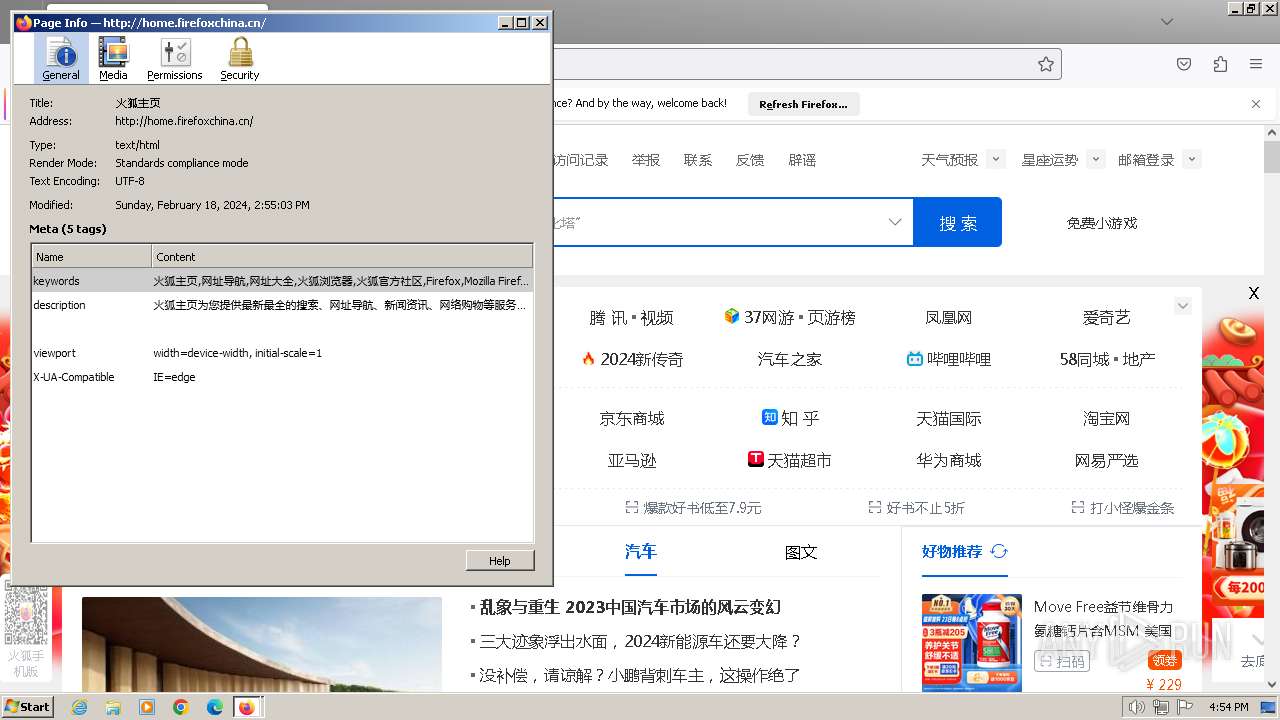Switch to the 图文 news tab
This screenshot has width=1280, height=720.
[x=801, y=552]
